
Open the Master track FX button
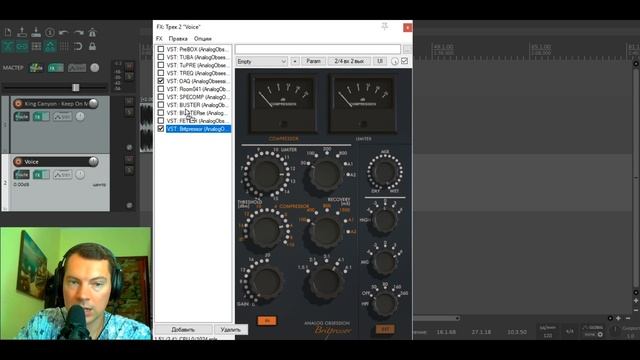click(56, 68)
